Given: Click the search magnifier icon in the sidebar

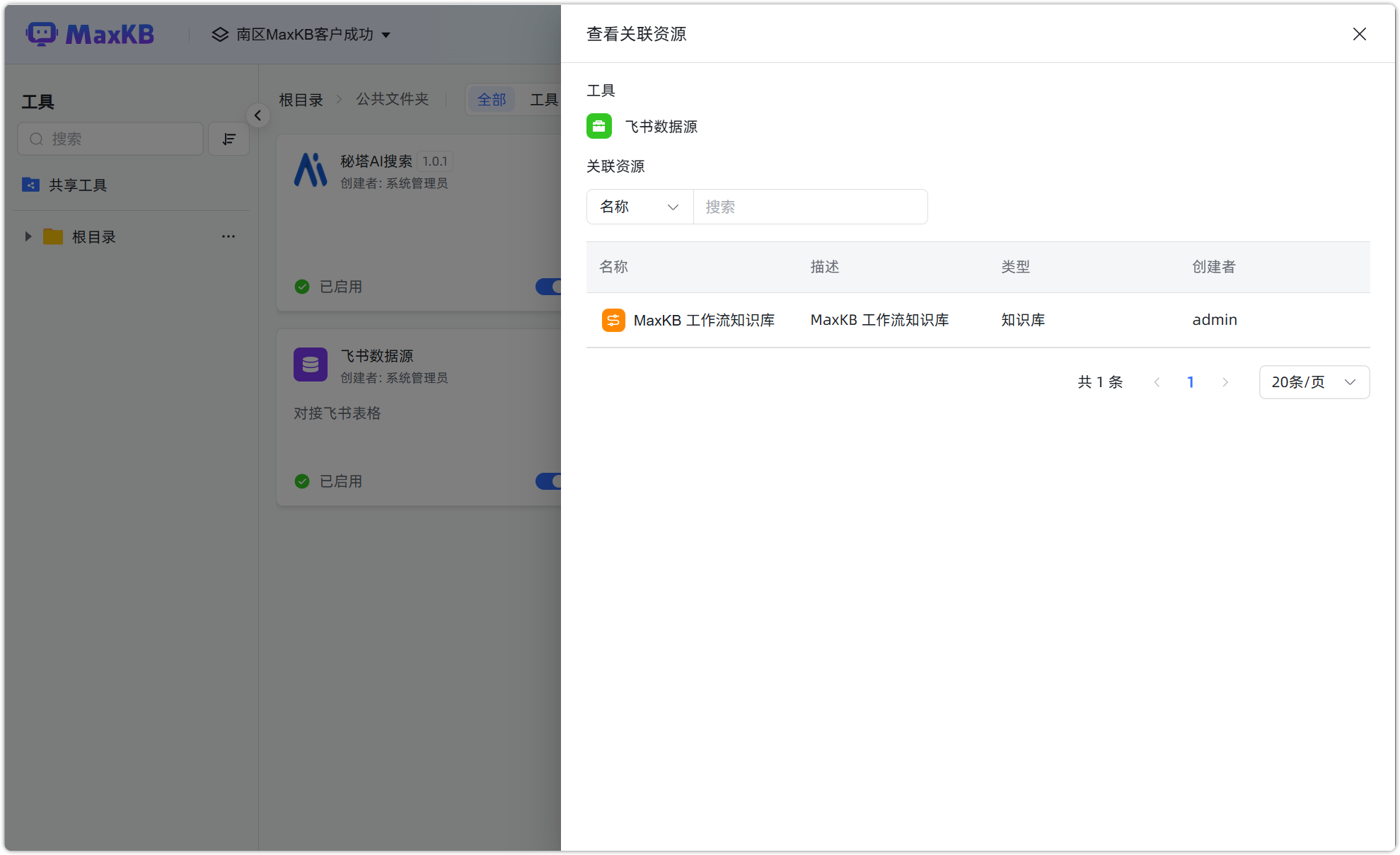Looking at the screenshot, I should pos(36,139).
